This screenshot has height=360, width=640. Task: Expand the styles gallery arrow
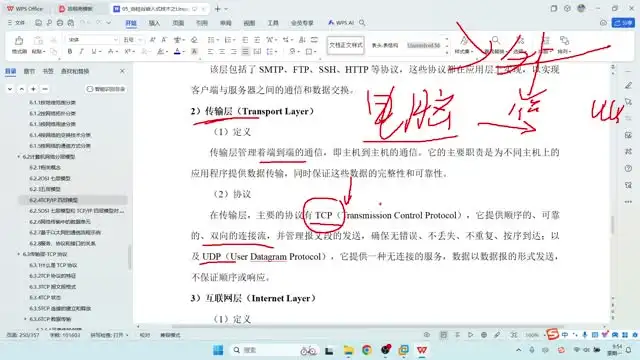[447, 53]
